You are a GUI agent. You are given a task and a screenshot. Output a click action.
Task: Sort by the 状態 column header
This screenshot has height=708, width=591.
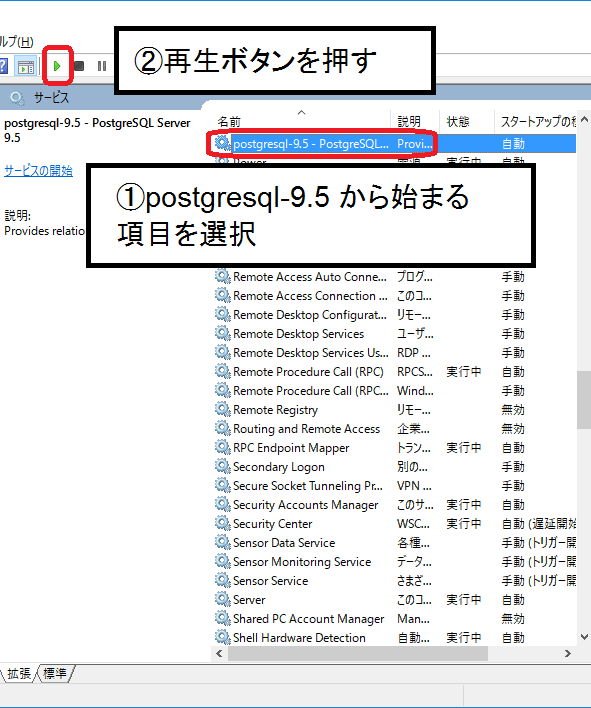click(x=466, y=121)
